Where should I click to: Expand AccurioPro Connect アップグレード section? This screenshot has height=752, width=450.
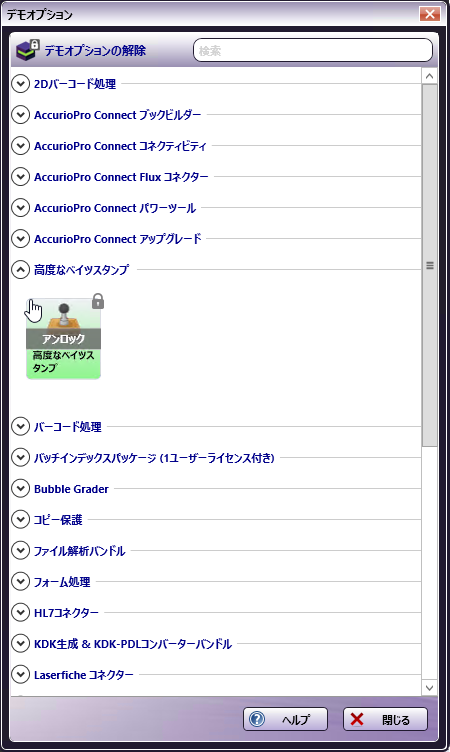pyautogui.click(x=20, y=239)
